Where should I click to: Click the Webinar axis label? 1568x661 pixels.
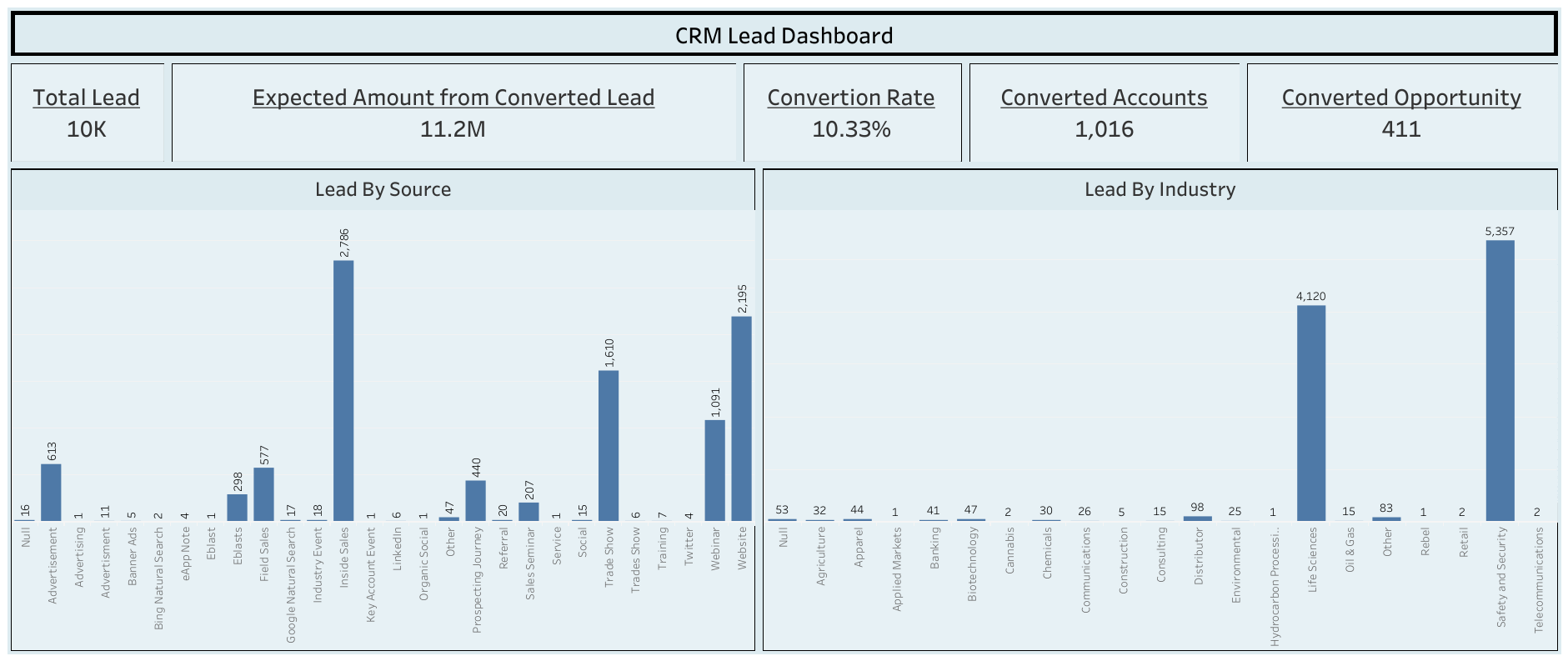(715, 548)
